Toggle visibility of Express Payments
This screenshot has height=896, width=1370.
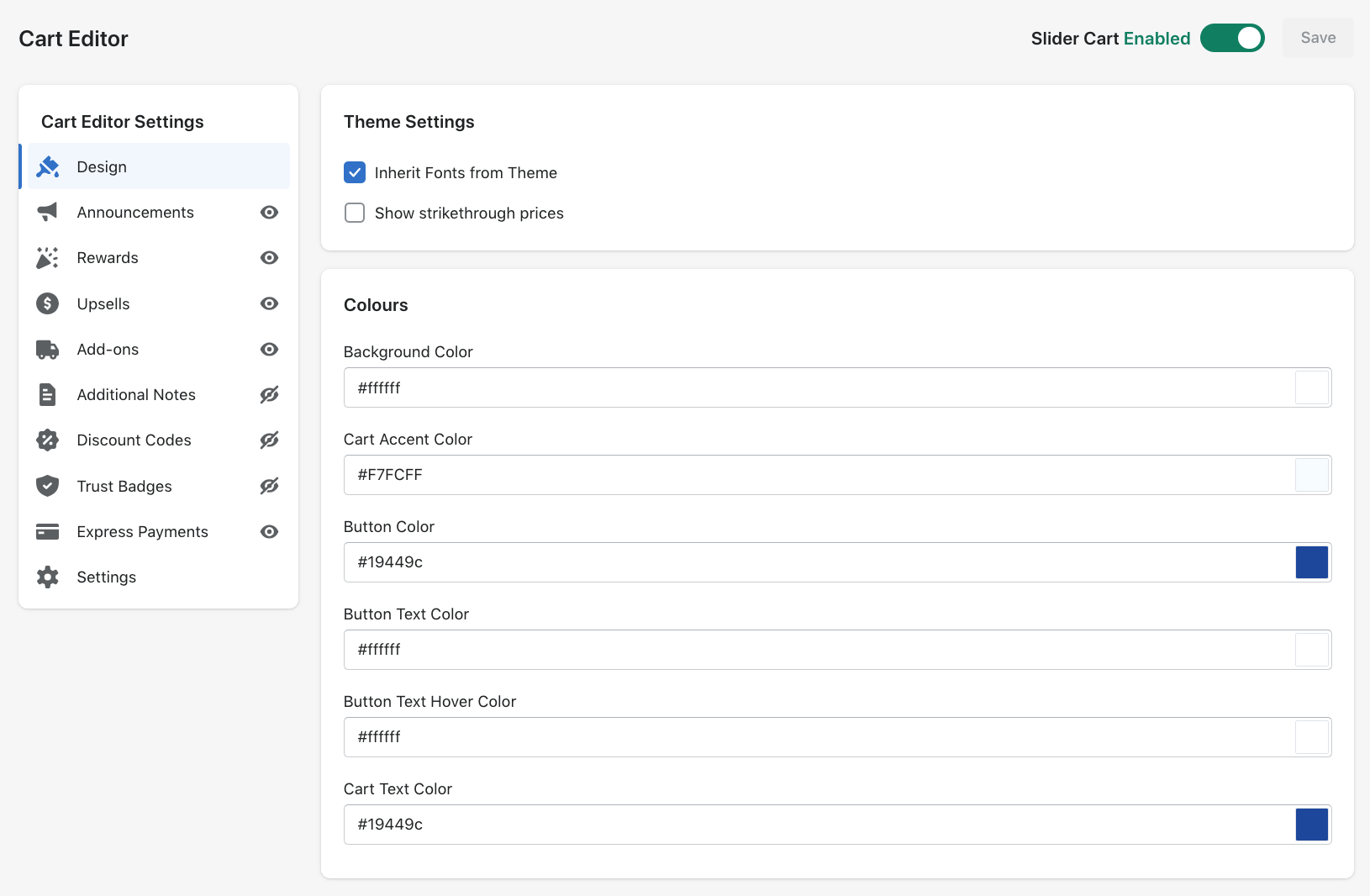click(x=269, y=531)
